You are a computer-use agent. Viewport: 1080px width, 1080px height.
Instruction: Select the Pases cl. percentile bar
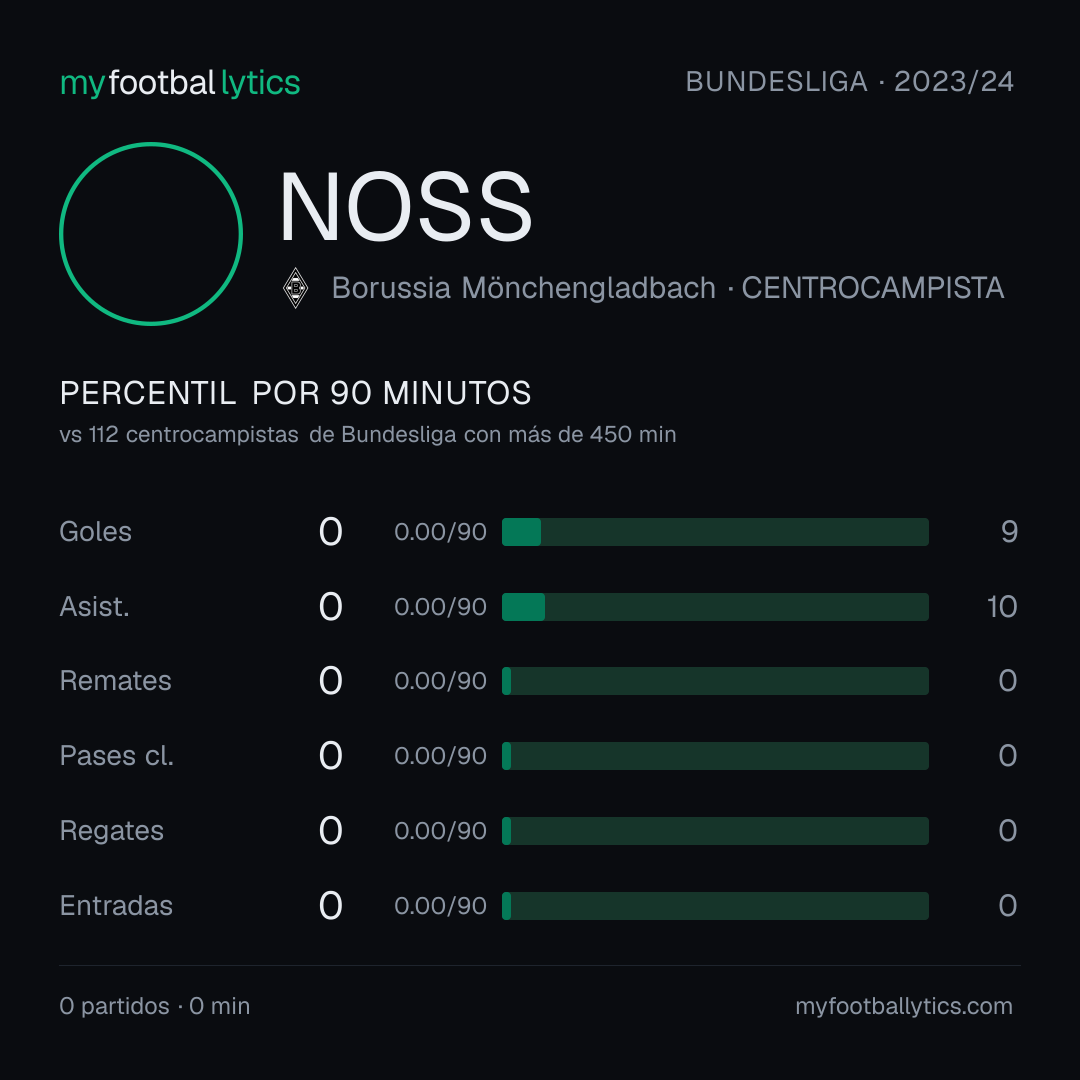point(715,756)
